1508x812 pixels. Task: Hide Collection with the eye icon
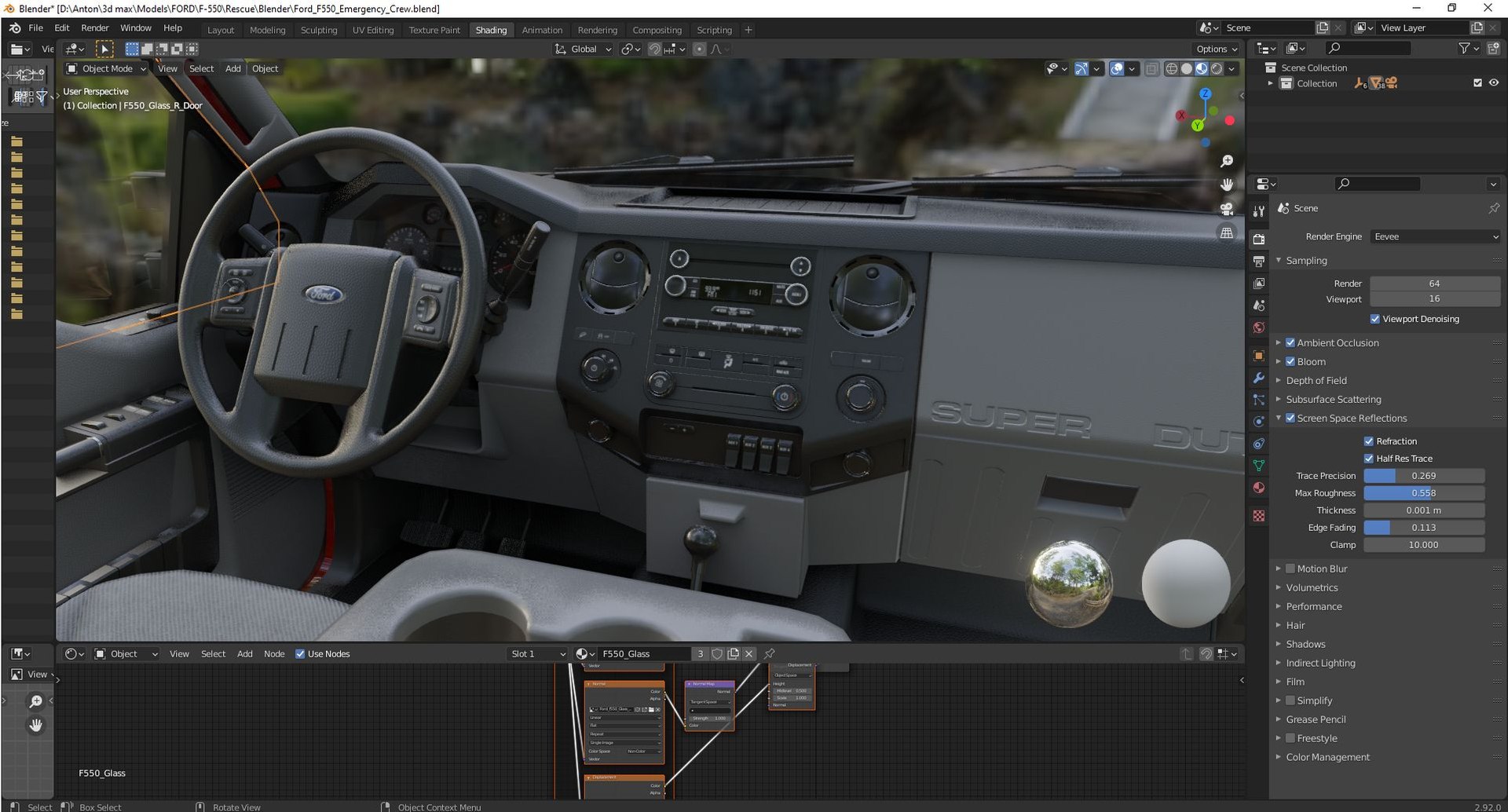click(x=1493, y=83)
